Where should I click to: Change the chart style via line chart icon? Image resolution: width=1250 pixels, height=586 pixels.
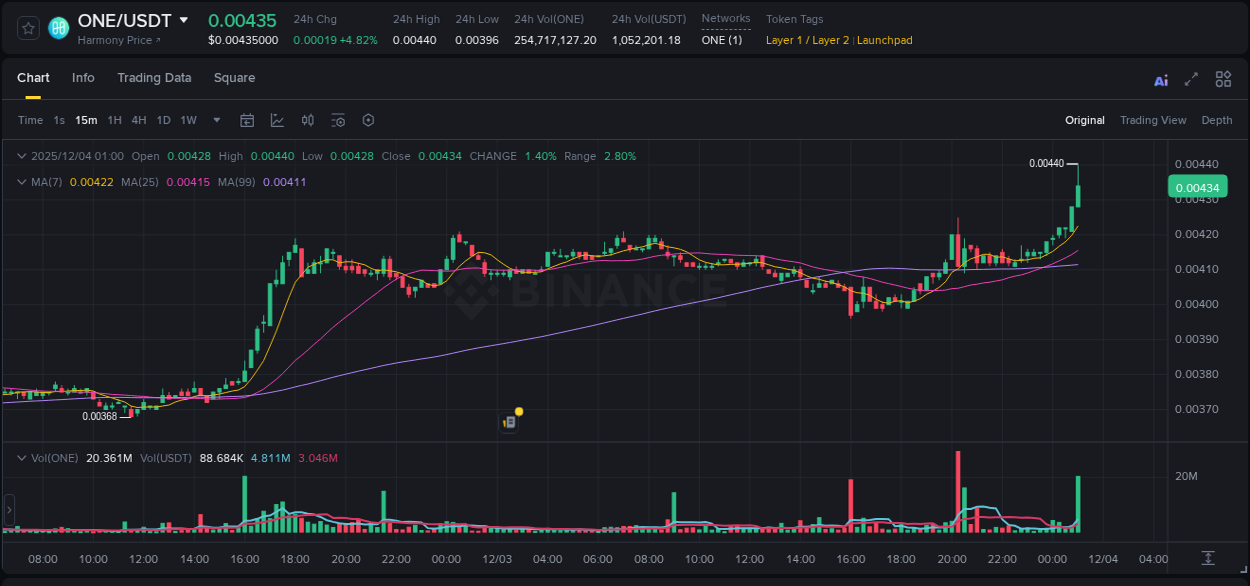coord(277,120)
